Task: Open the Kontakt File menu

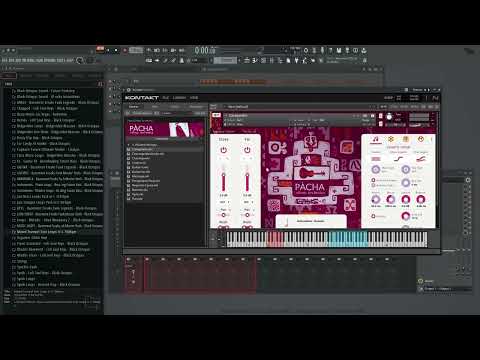Action: coord(166,98)
